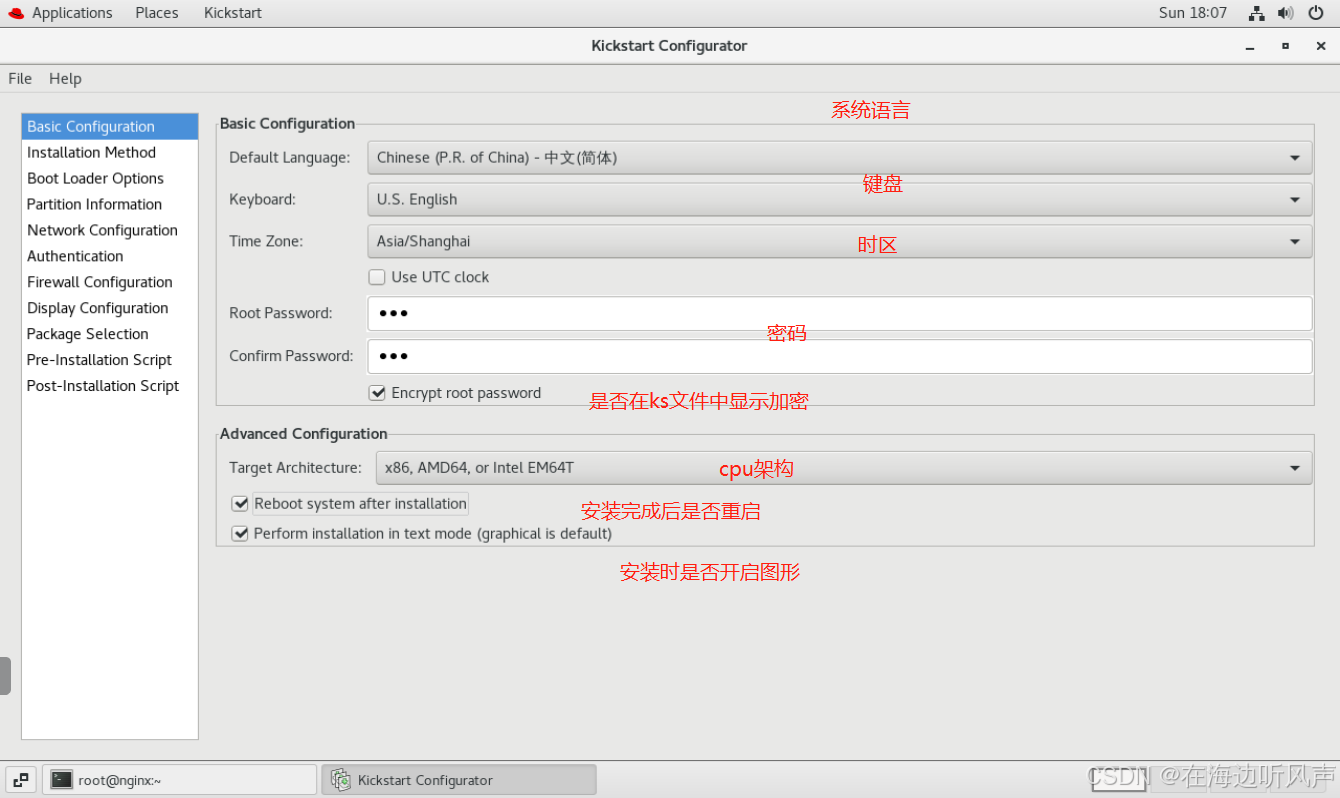This screenshot has height=798, width=1340.
Task: Open the Places menu
Action: point(157,13)
